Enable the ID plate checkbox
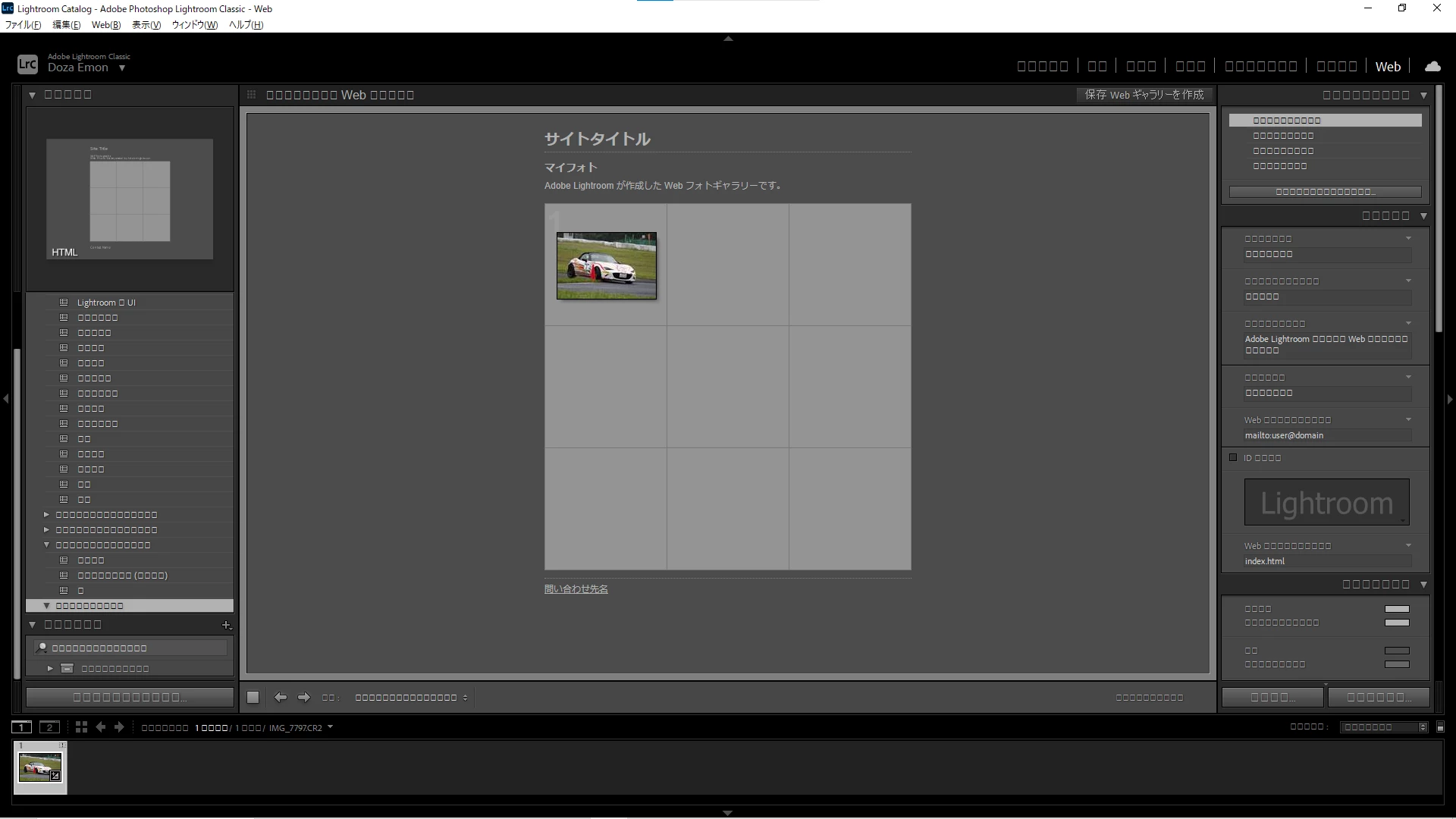 pos(1233,457)
